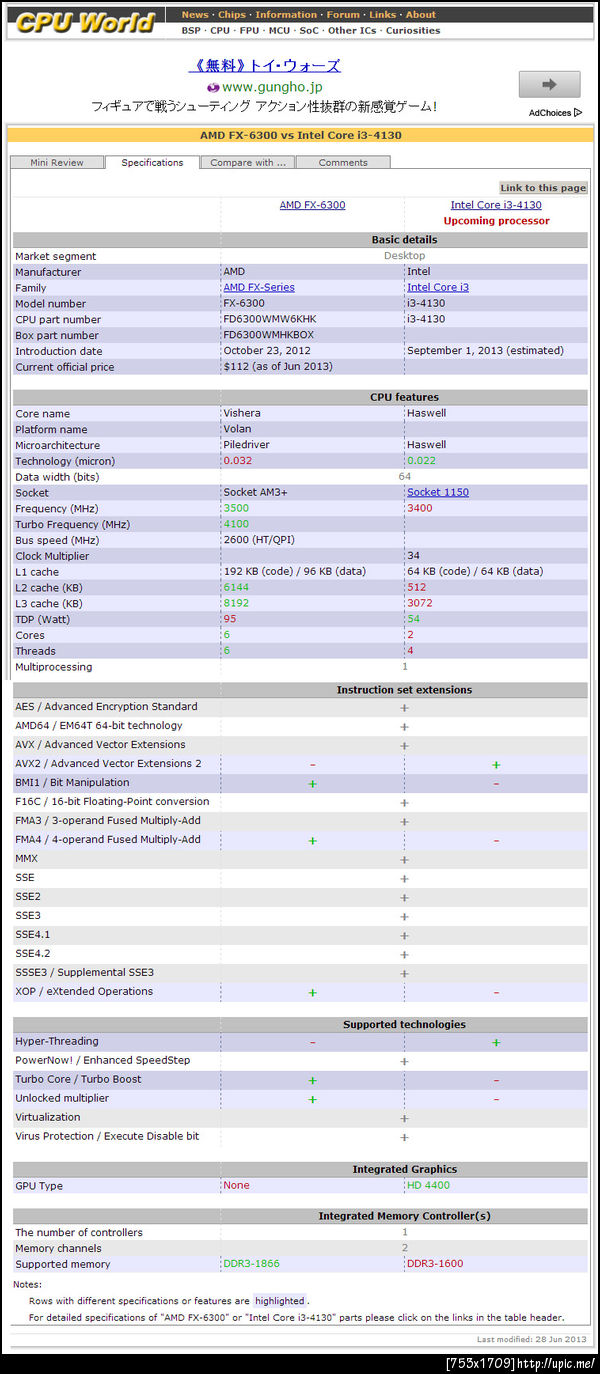Go to the MCU category link
The height and width of the screenshot is (1374, 600).
click(279, 30)
